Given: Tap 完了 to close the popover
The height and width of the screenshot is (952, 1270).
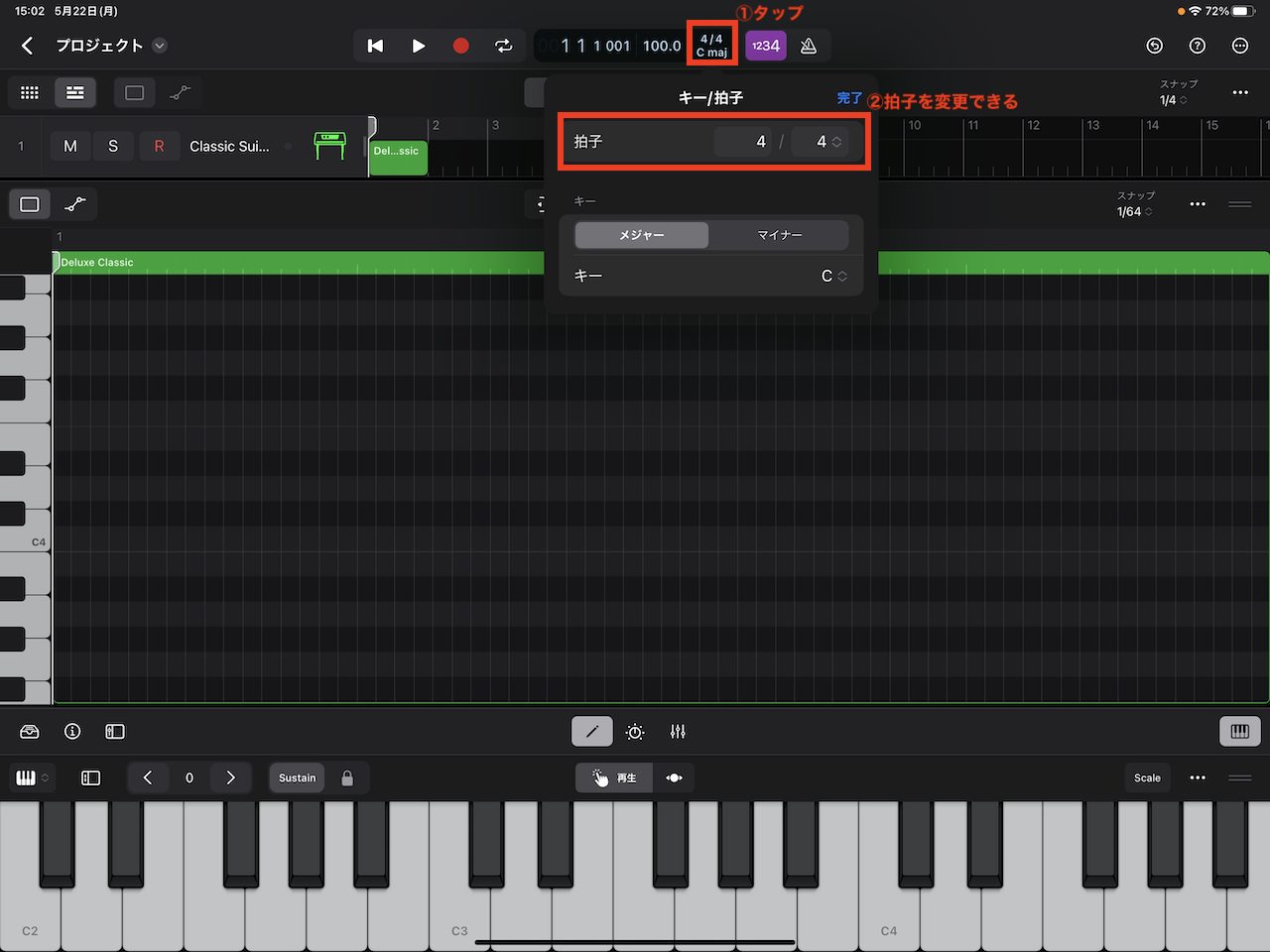Looking at the screenshot, I should [849, 98].
